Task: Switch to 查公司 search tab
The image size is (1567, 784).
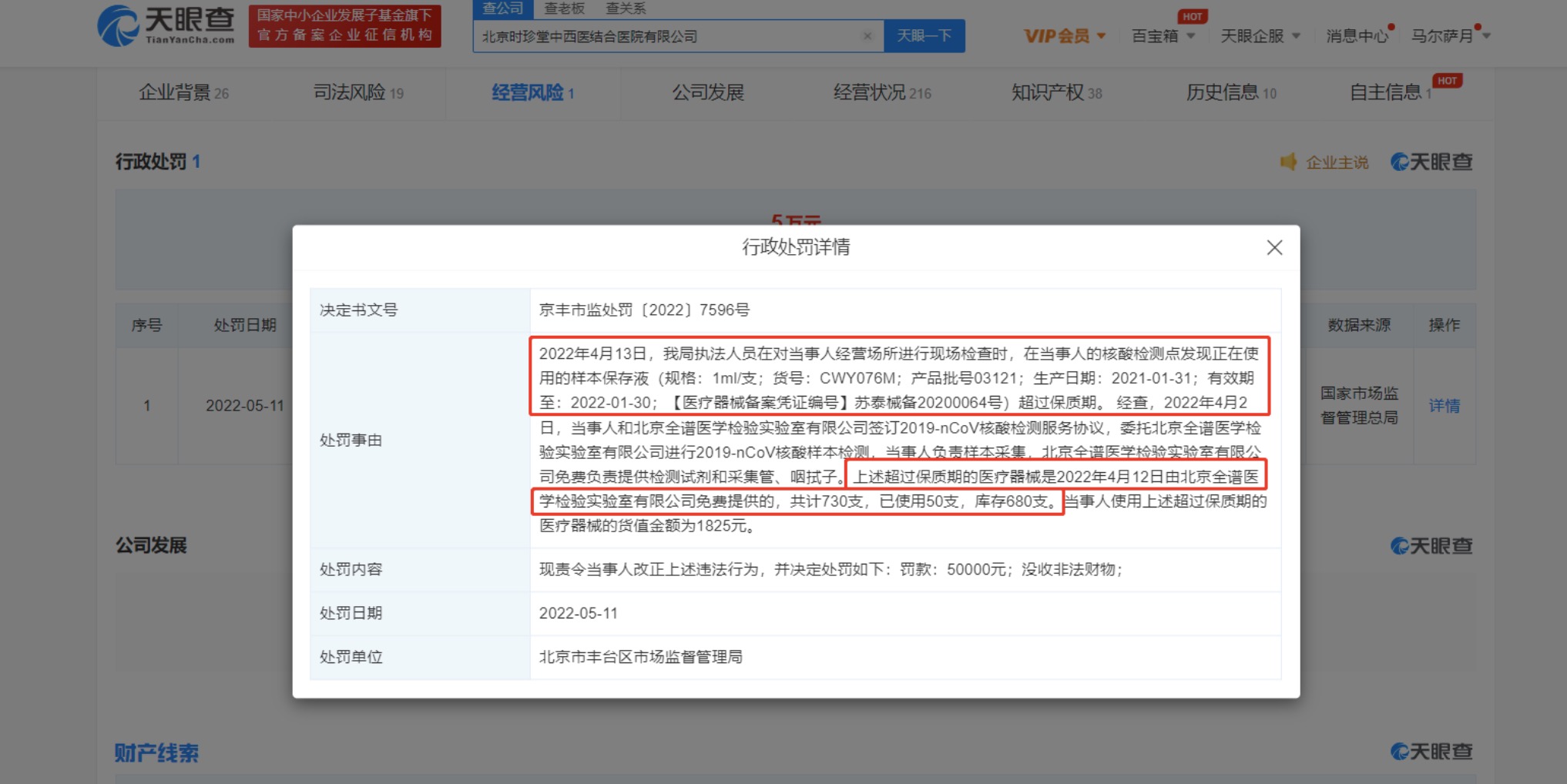Action: tap(502, 8)
